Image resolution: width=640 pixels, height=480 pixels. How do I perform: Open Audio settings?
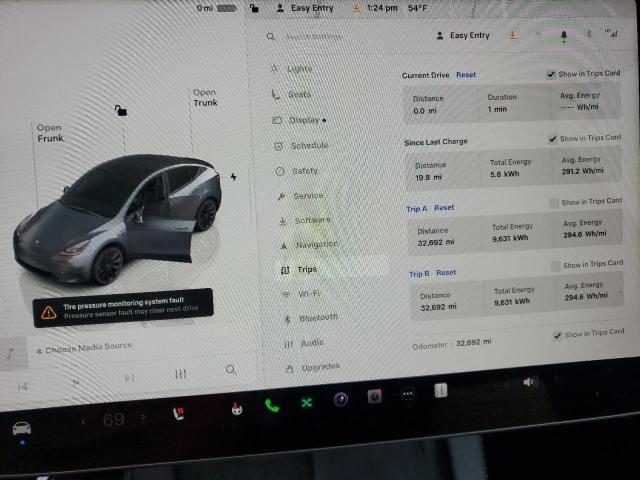[304, 343]
